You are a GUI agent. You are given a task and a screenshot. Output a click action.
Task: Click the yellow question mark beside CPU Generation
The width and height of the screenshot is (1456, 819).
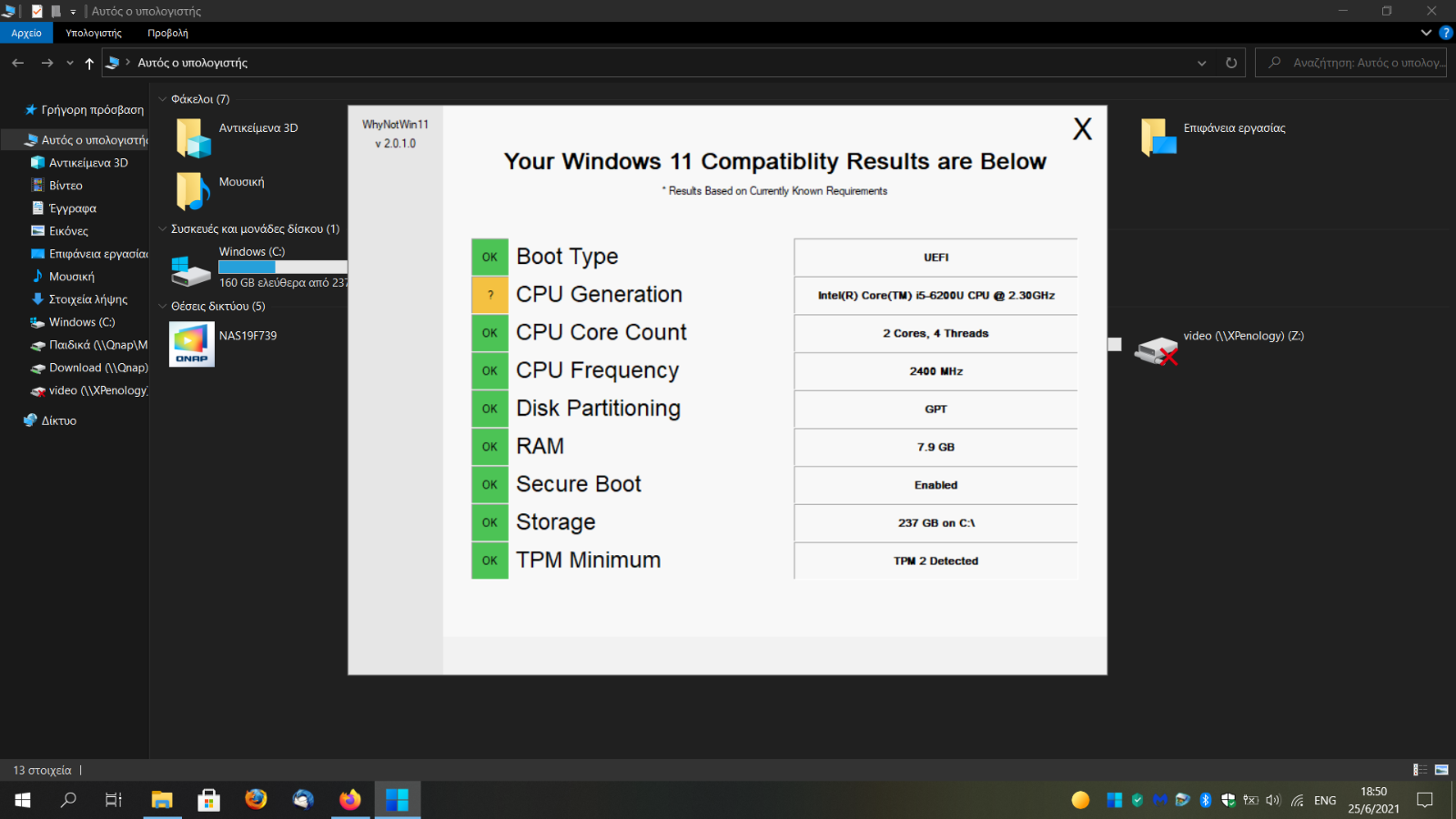click(x=490, y=295)
